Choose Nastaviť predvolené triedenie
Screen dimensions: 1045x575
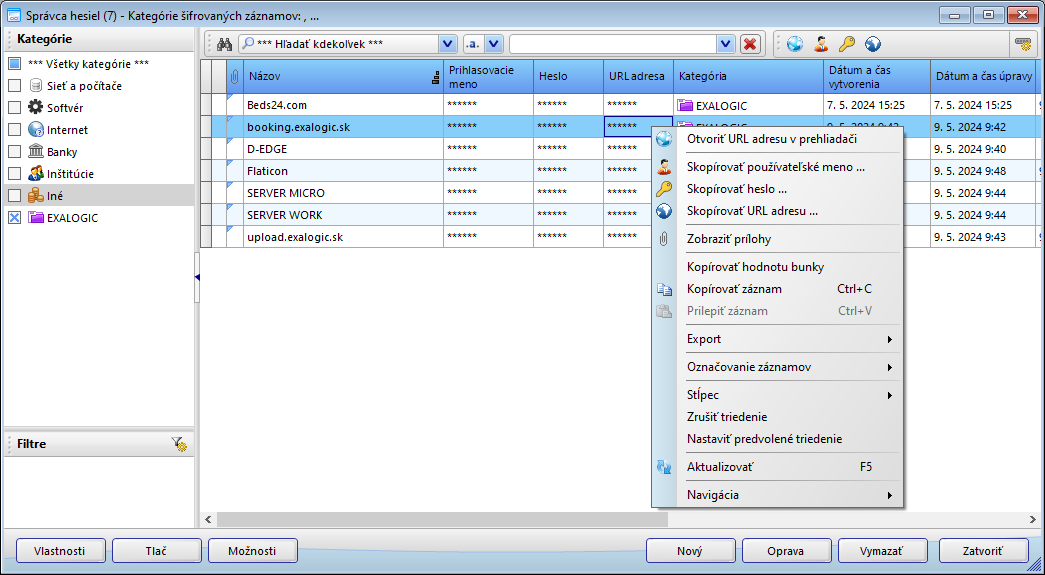[789, 439]
